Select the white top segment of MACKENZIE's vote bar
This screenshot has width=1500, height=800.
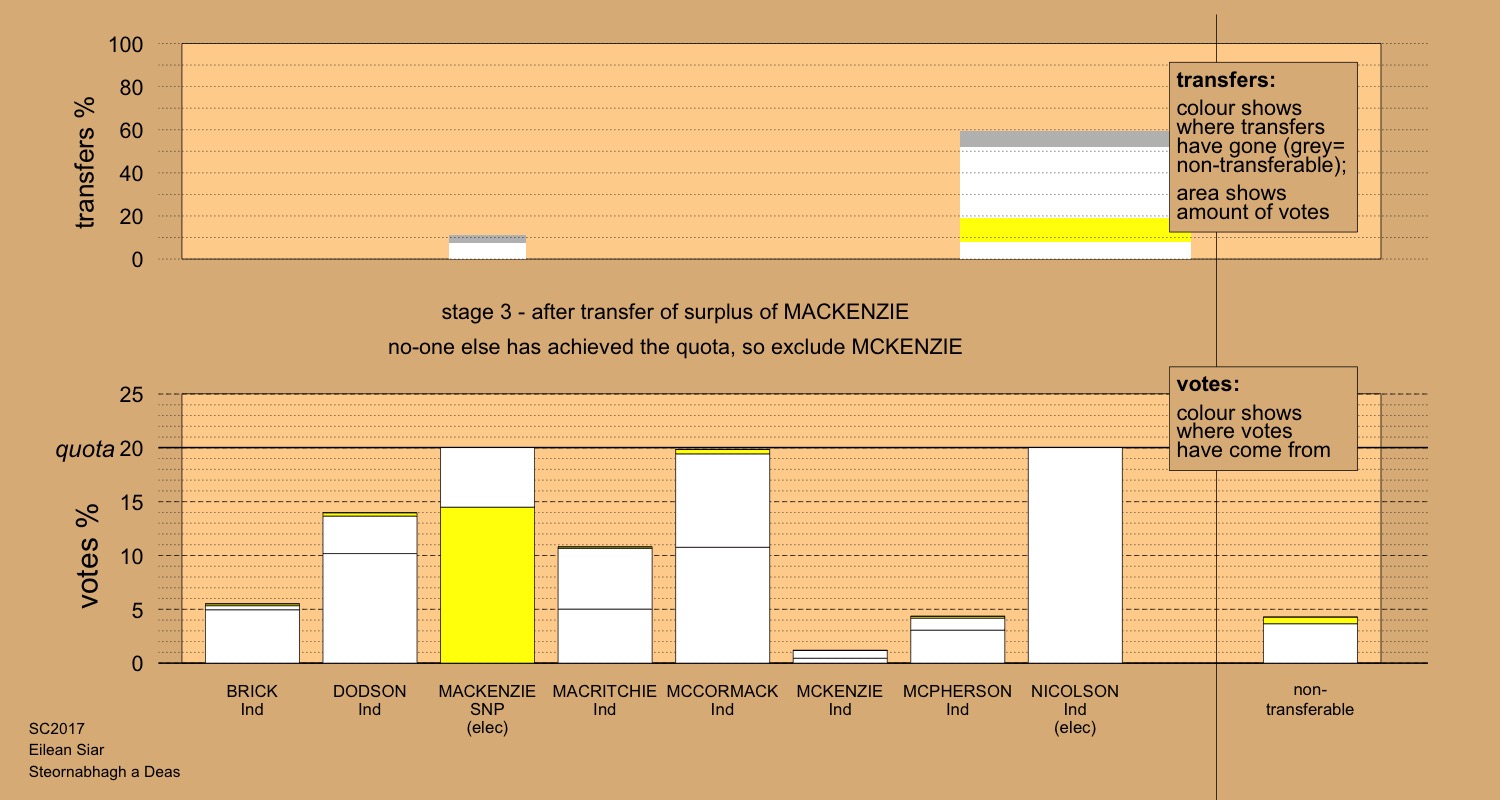pyautogui.click(x=488, y=477)
